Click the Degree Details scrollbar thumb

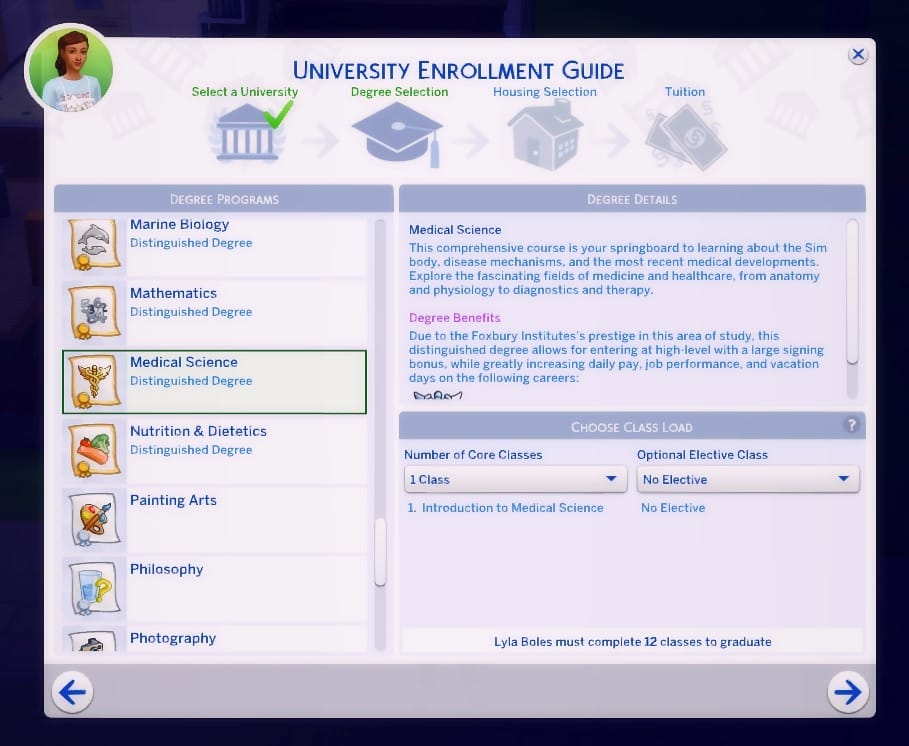[852, 292]
